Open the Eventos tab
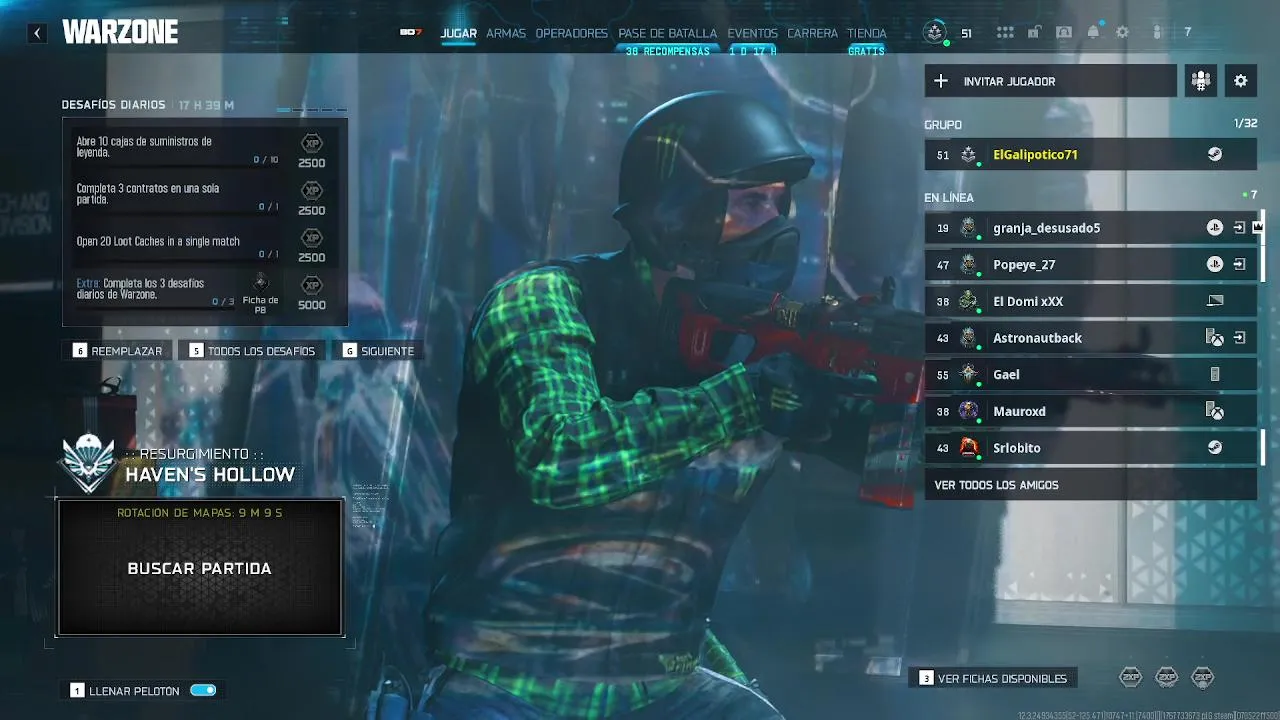The height and width of the screenshot is (720, 1280). pyautogui.click(x=752, y=33)
